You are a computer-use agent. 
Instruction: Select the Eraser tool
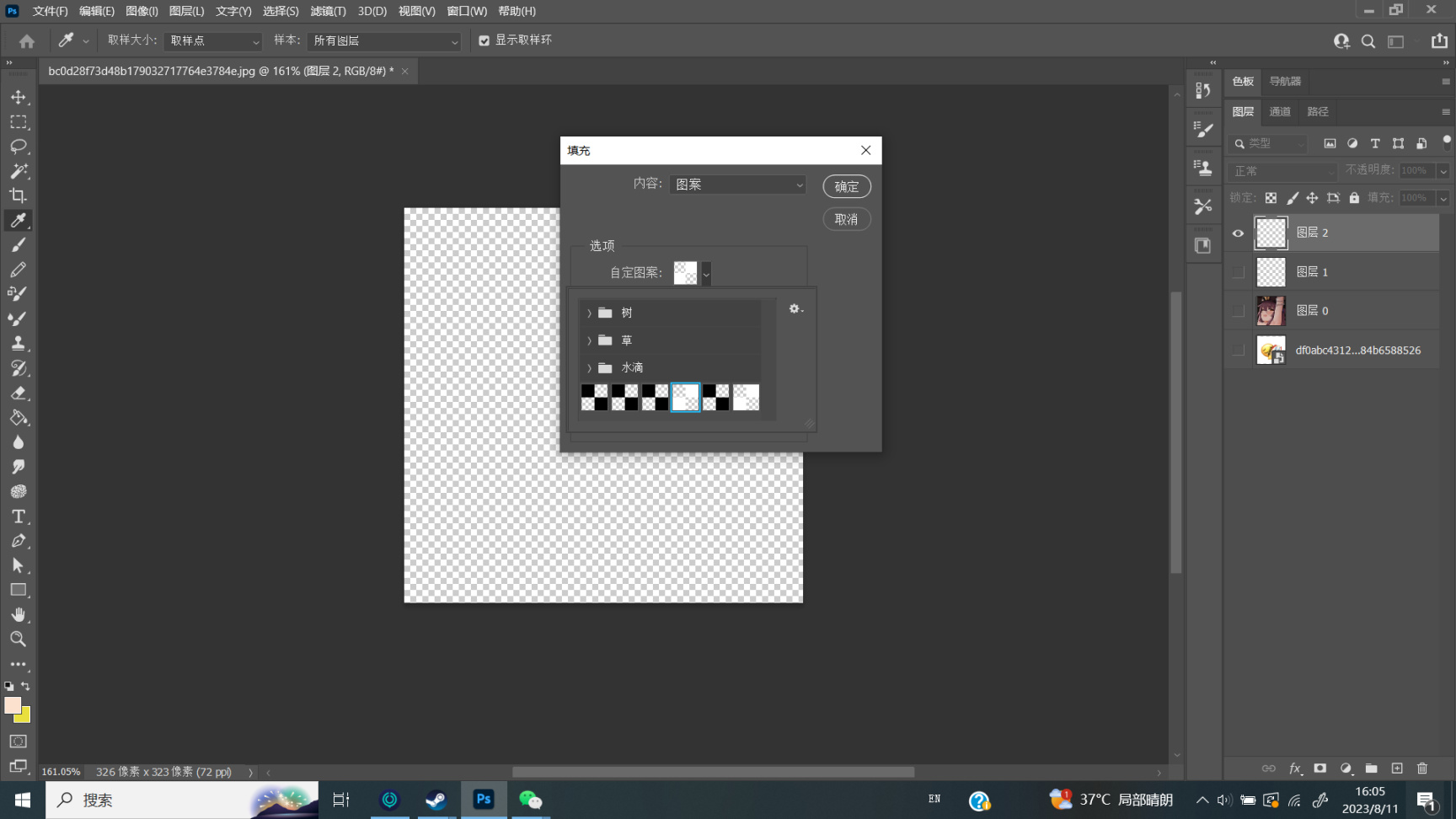point(19,393)
